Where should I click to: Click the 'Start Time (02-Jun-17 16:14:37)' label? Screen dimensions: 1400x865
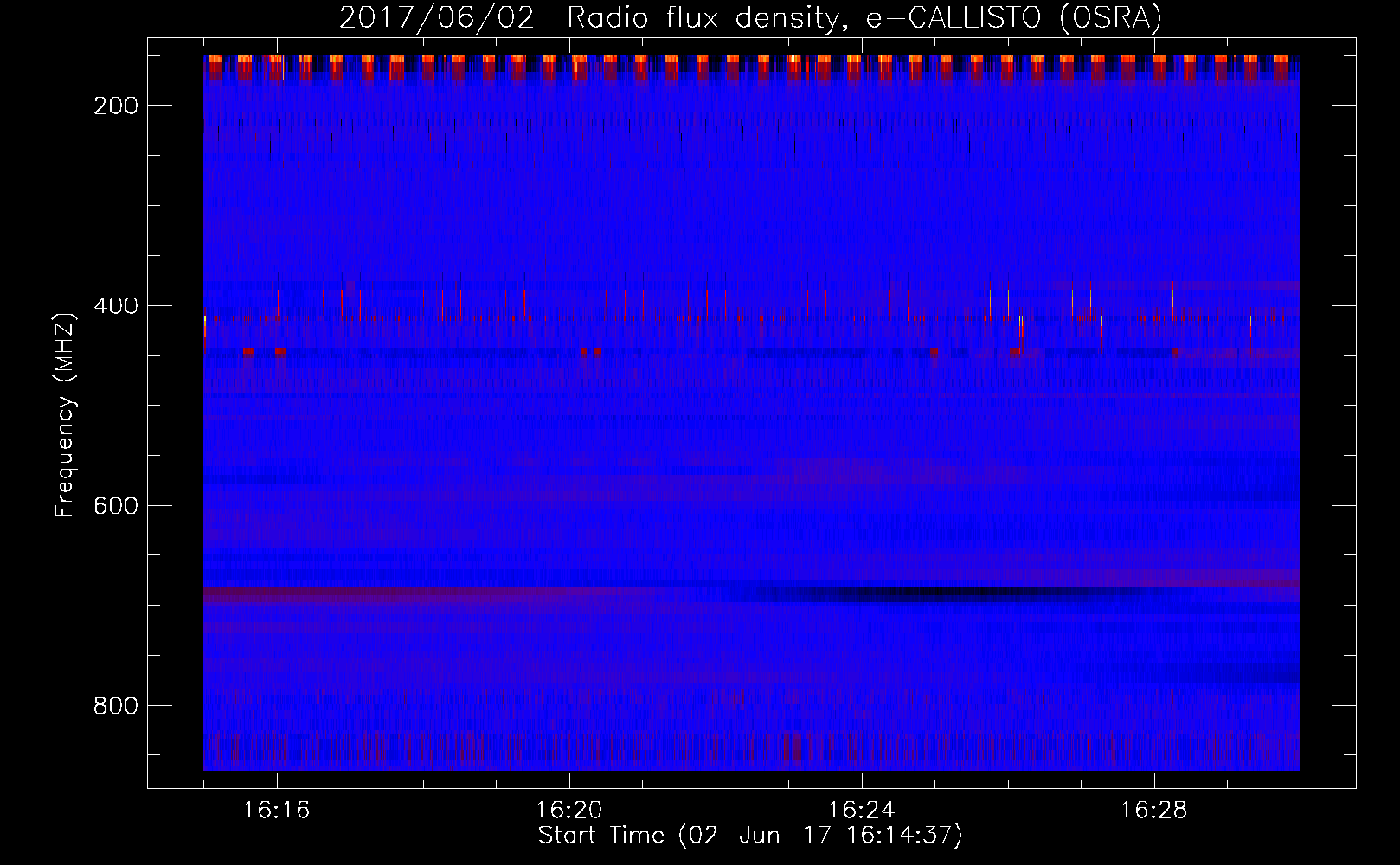[x=750, y=836]
